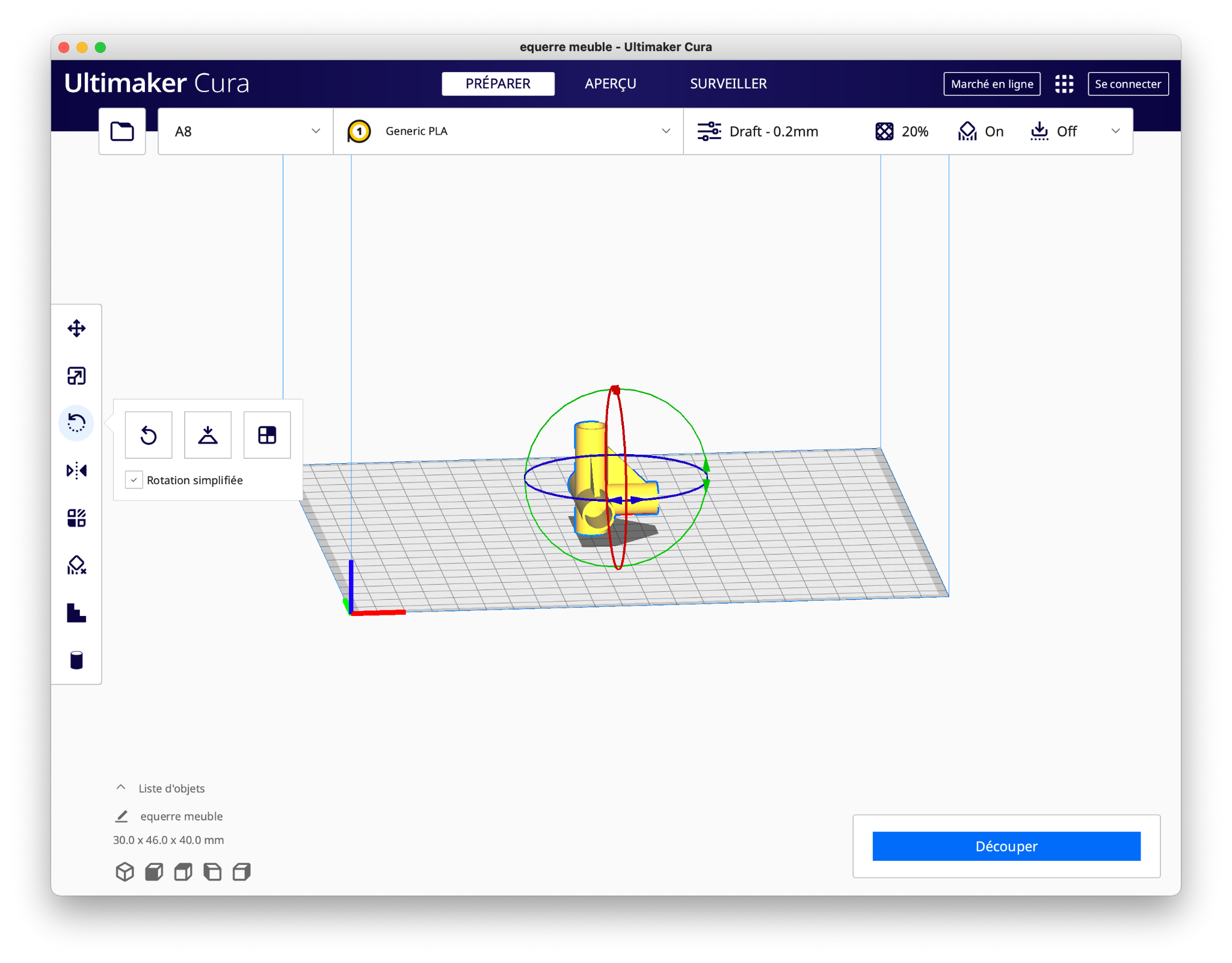Click the Découper slice button
1232x963 pixels.
point(1006,846)
